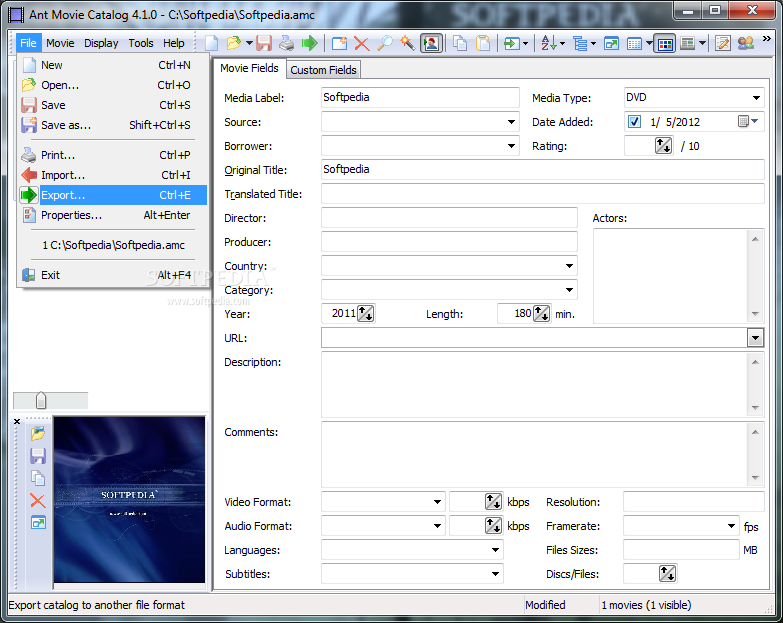Click the stretch list window toolbar icon

click(x=612, y=43)
